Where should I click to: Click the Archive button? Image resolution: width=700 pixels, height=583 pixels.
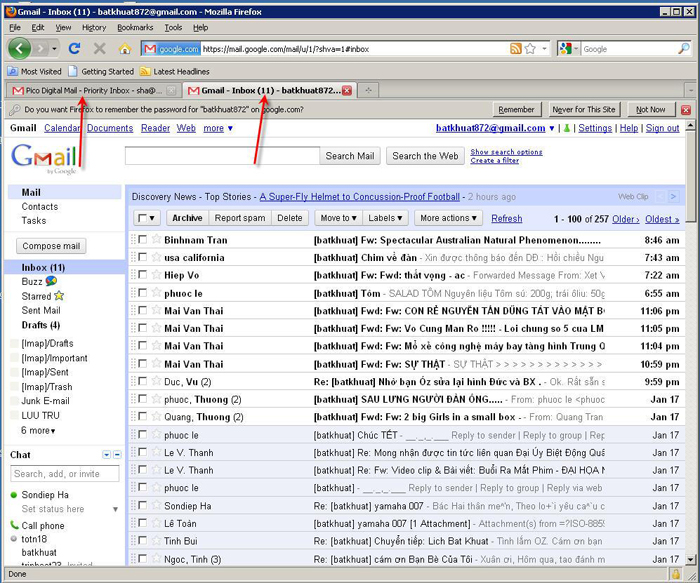187,218
